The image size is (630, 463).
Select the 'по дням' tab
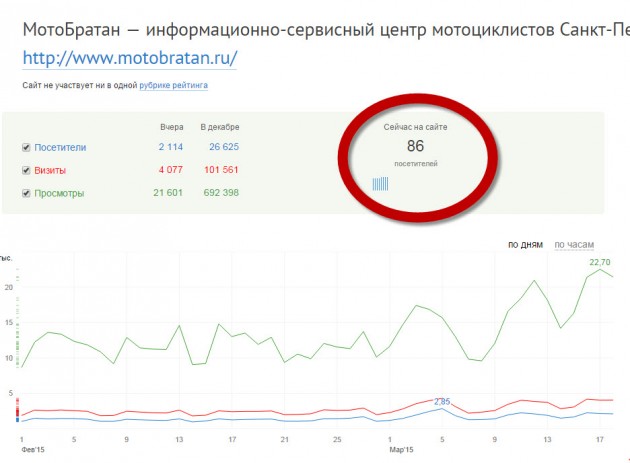(x=525, y=244)
